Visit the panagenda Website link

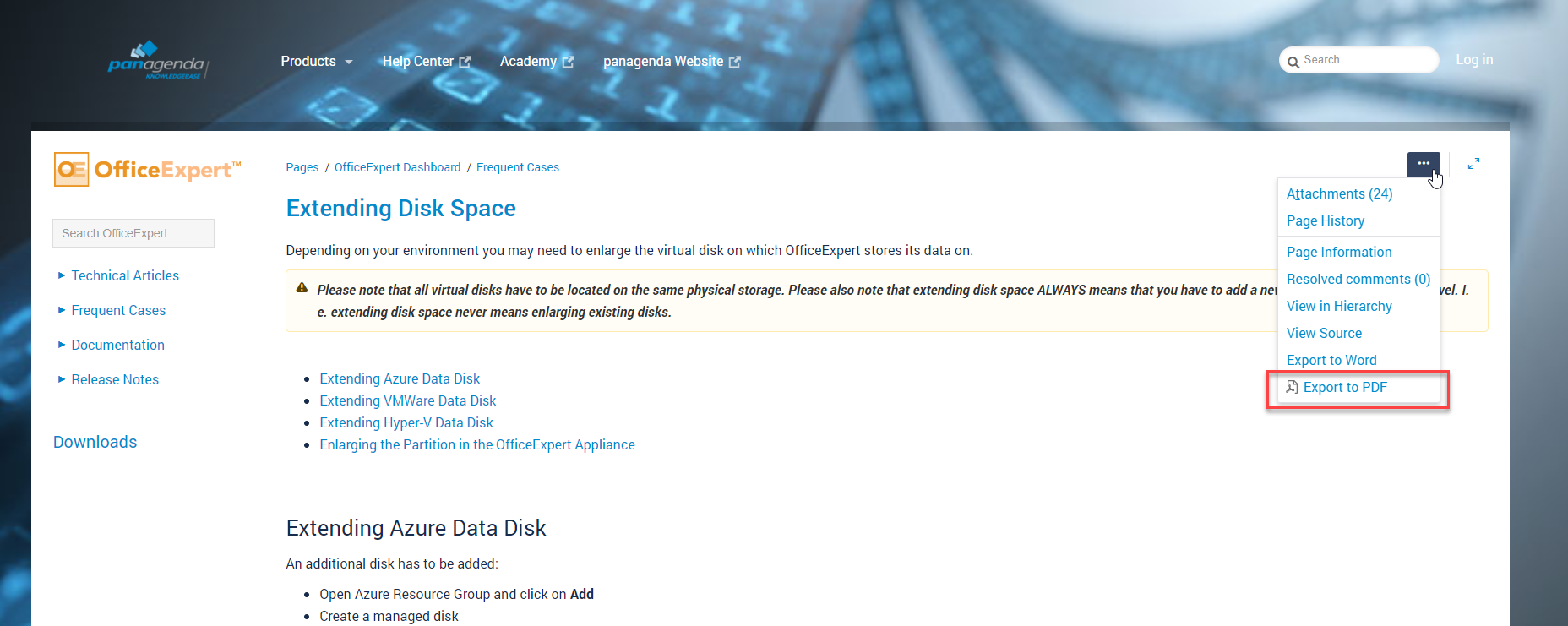click(x=663, y=62)
